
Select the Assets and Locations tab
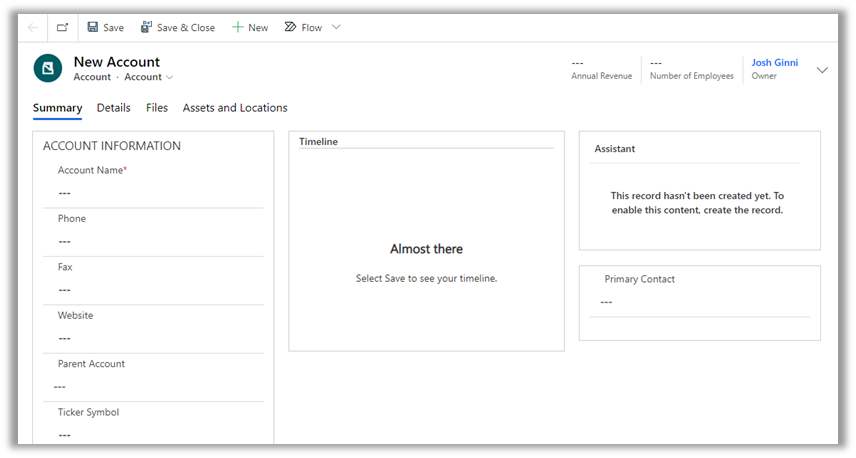point(235,108)
